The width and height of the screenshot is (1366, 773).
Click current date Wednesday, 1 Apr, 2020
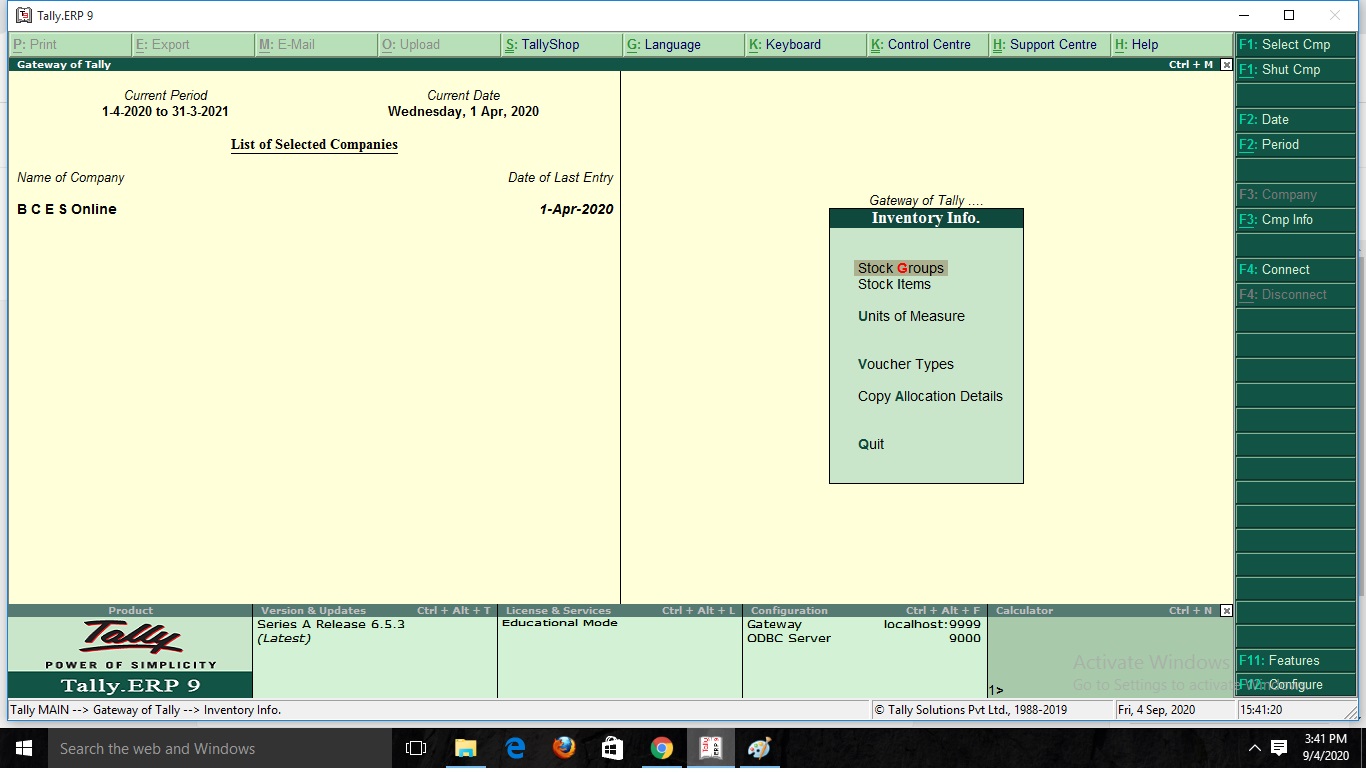coord(463,112)
